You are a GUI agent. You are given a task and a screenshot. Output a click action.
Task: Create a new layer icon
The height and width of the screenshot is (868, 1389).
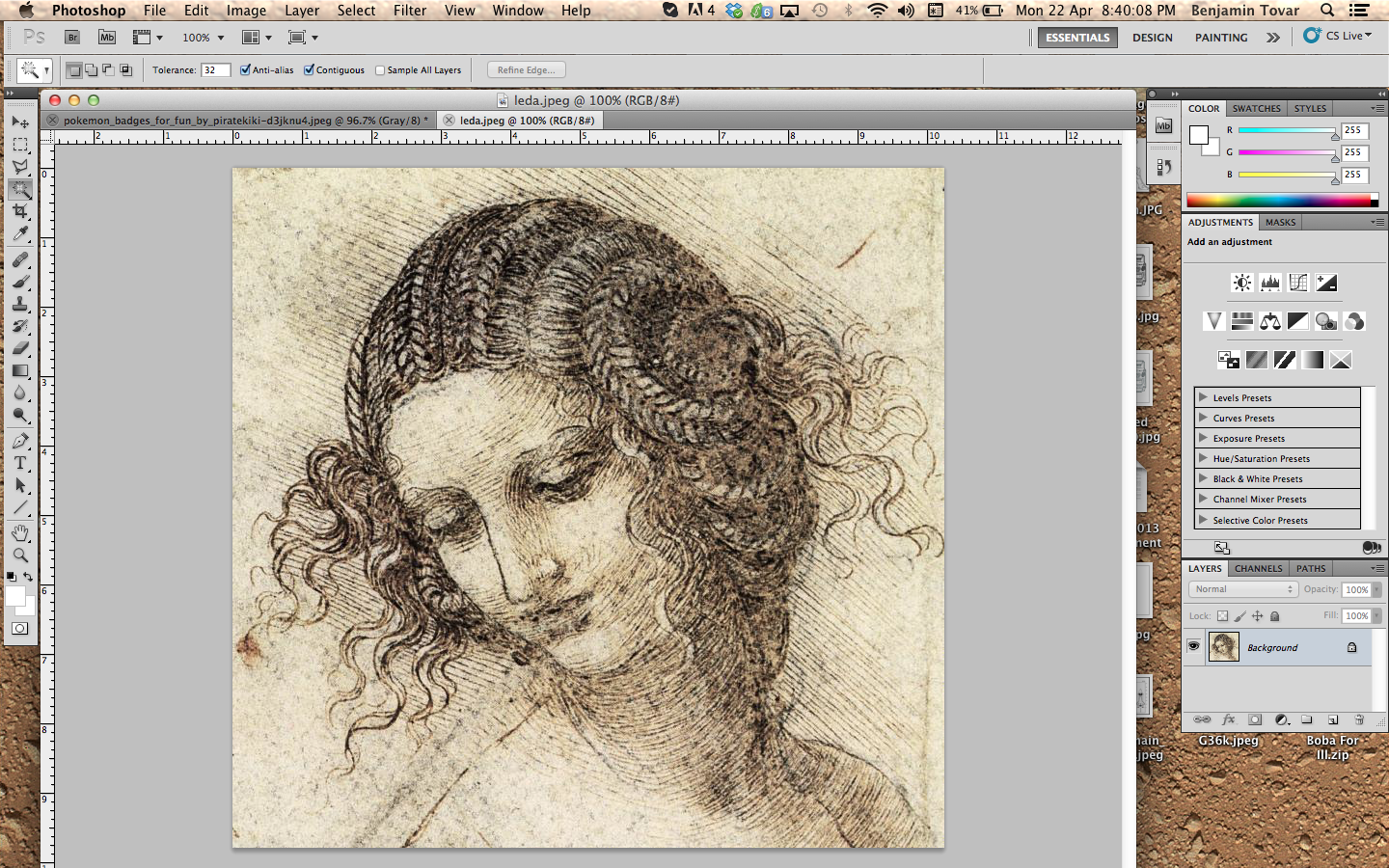click(1333, 719)
